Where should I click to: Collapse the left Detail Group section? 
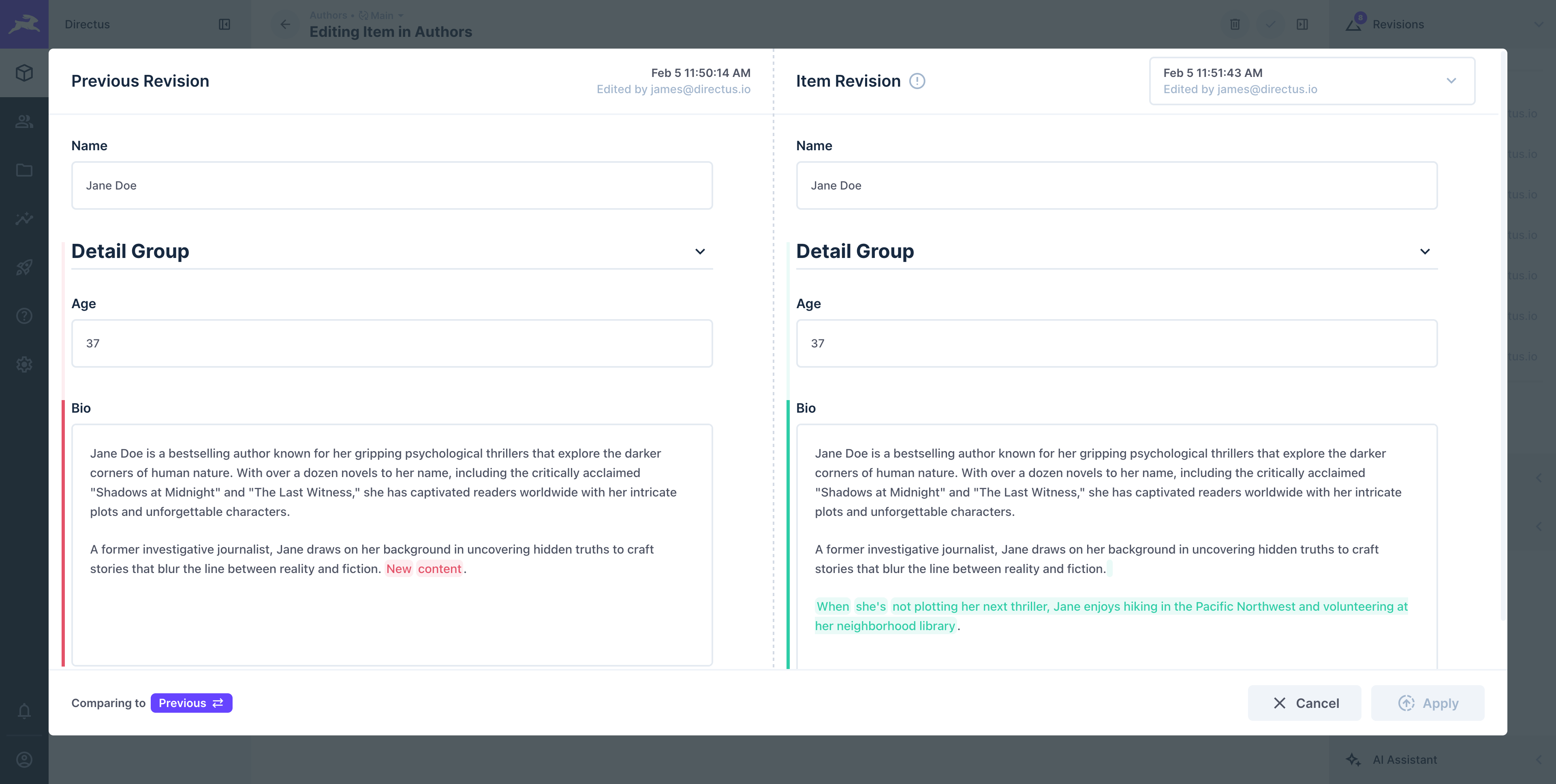[x=700, y=251]
